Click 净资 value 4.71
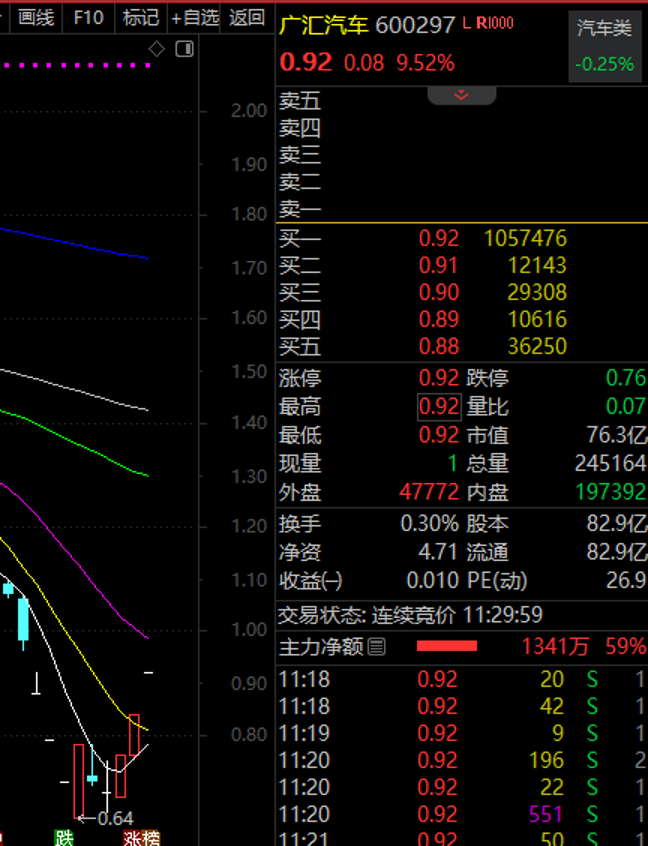Screen dimensions: 648x846 pyautogui.click(x=438, y=552)
